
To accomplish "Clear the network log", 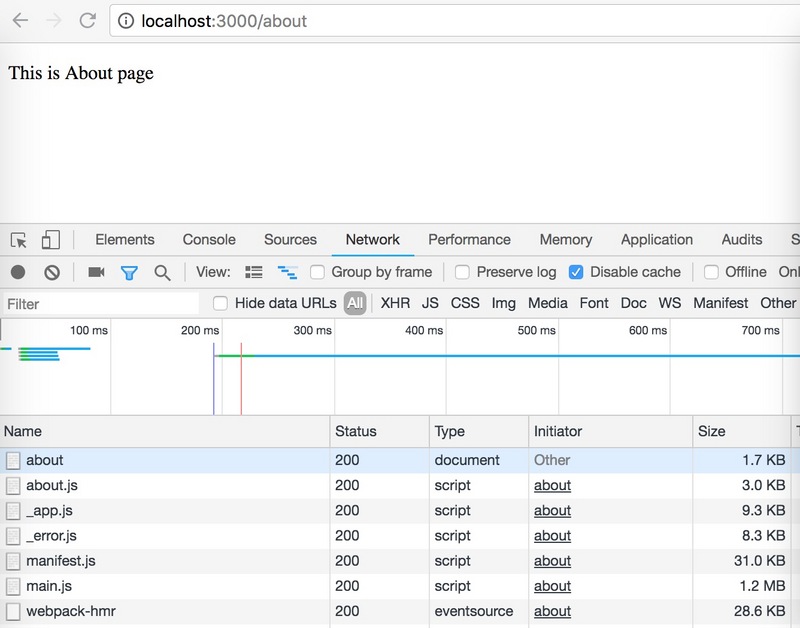I will point(52,272).
